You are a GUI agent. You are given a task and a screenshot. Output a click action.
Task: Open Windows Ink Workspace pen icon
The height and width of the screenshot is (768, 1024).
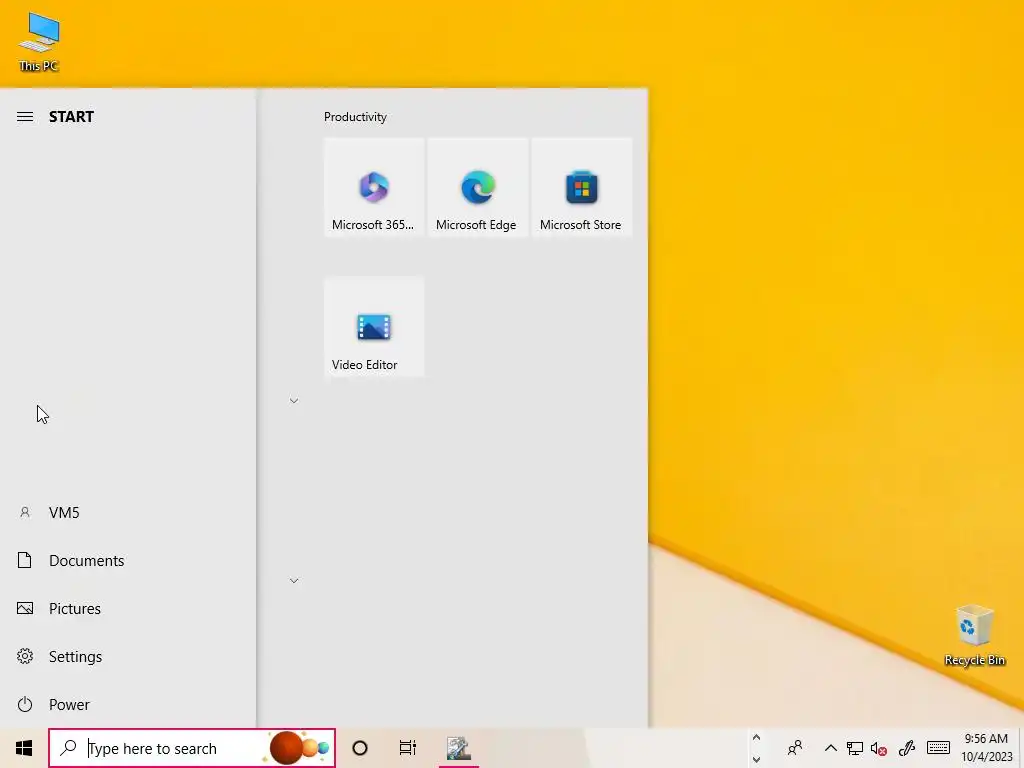(x=906, y=748)
